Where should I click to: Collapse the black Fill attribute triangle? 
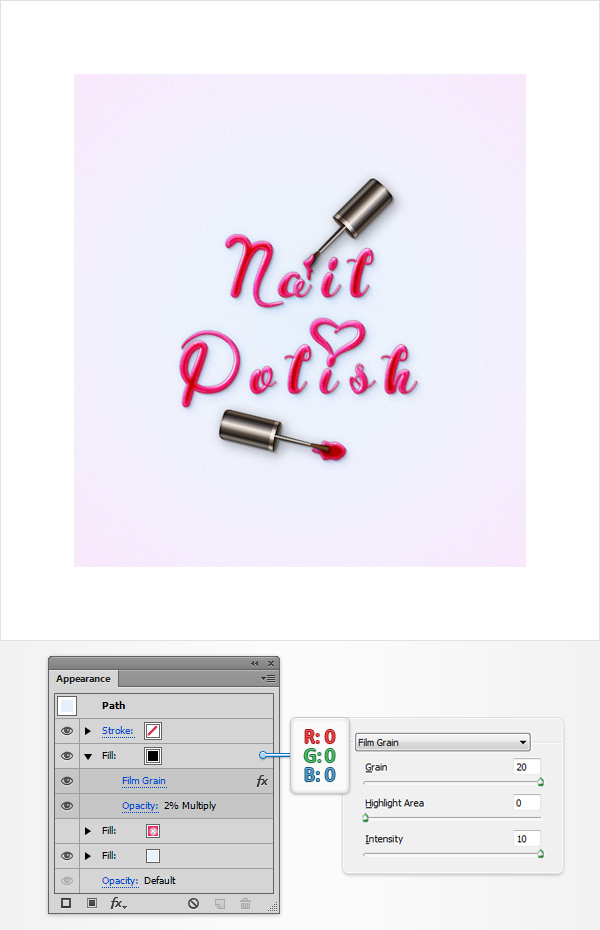coord(88,756)
